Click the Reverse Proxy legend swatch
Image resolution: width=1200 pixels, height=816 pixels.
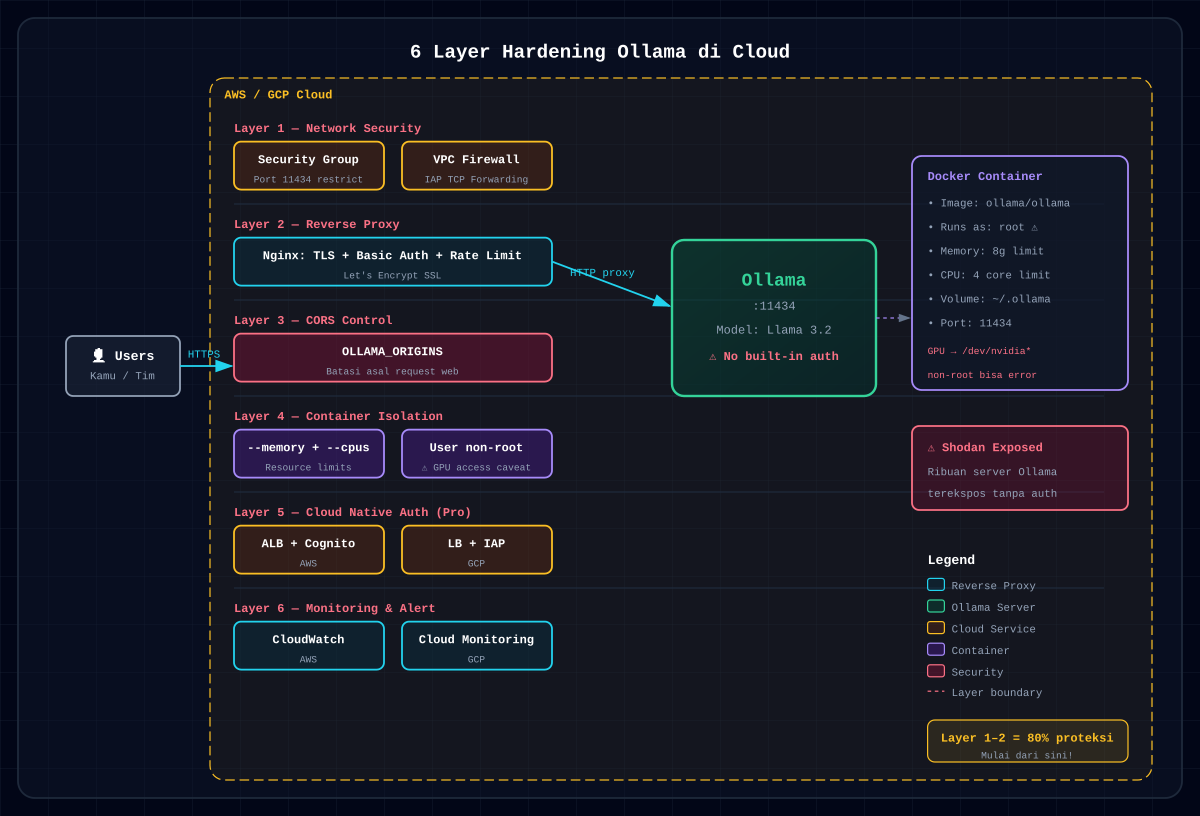point(936,585)
